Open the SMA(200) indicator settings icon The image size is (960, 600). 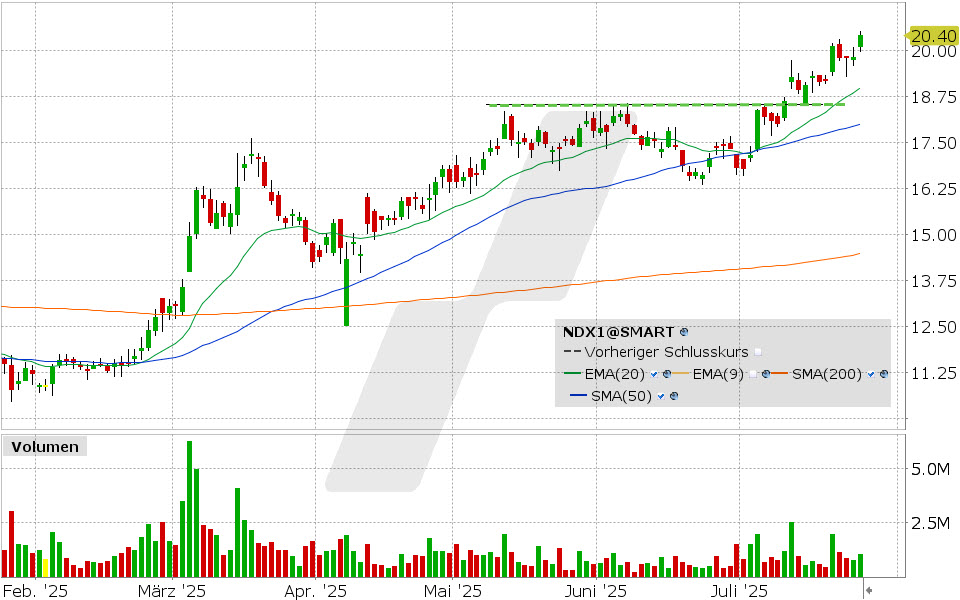[x=883, y=374]
